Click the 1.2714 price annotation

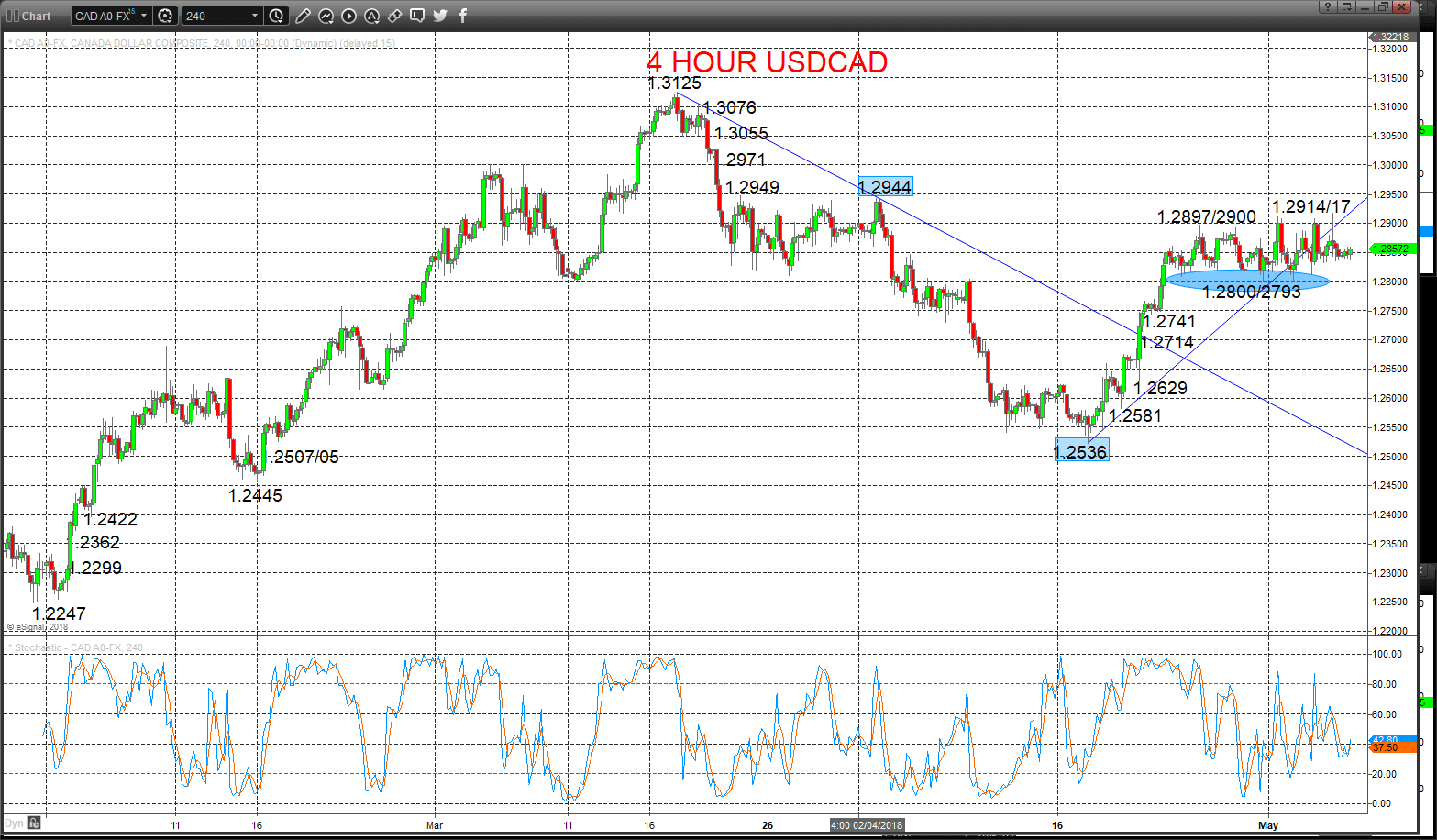[1167, 343]
